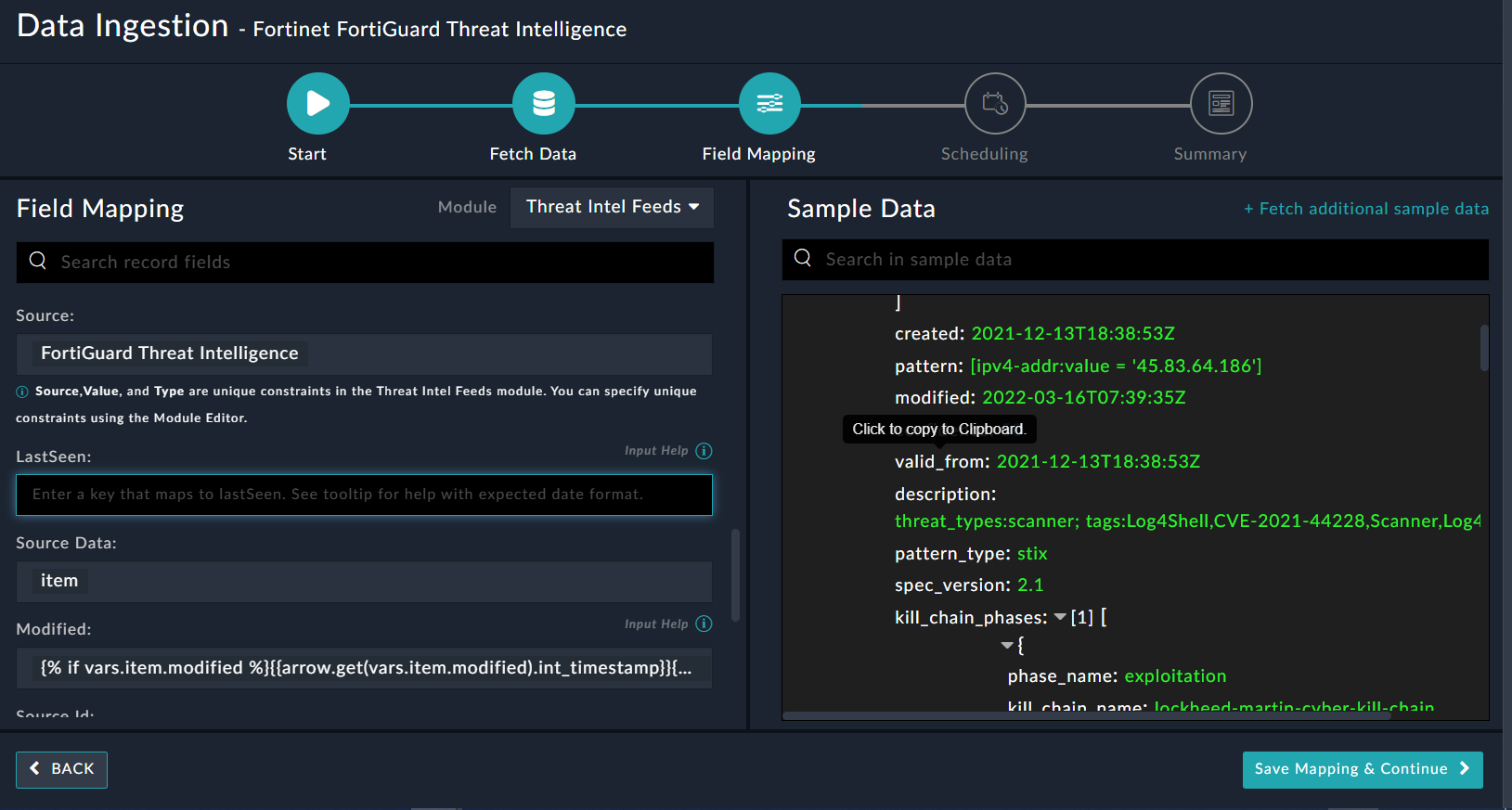Collapse the kill_chain_phases array
The height and width of the screenshot is (810, 1512).
point(1060,617)
